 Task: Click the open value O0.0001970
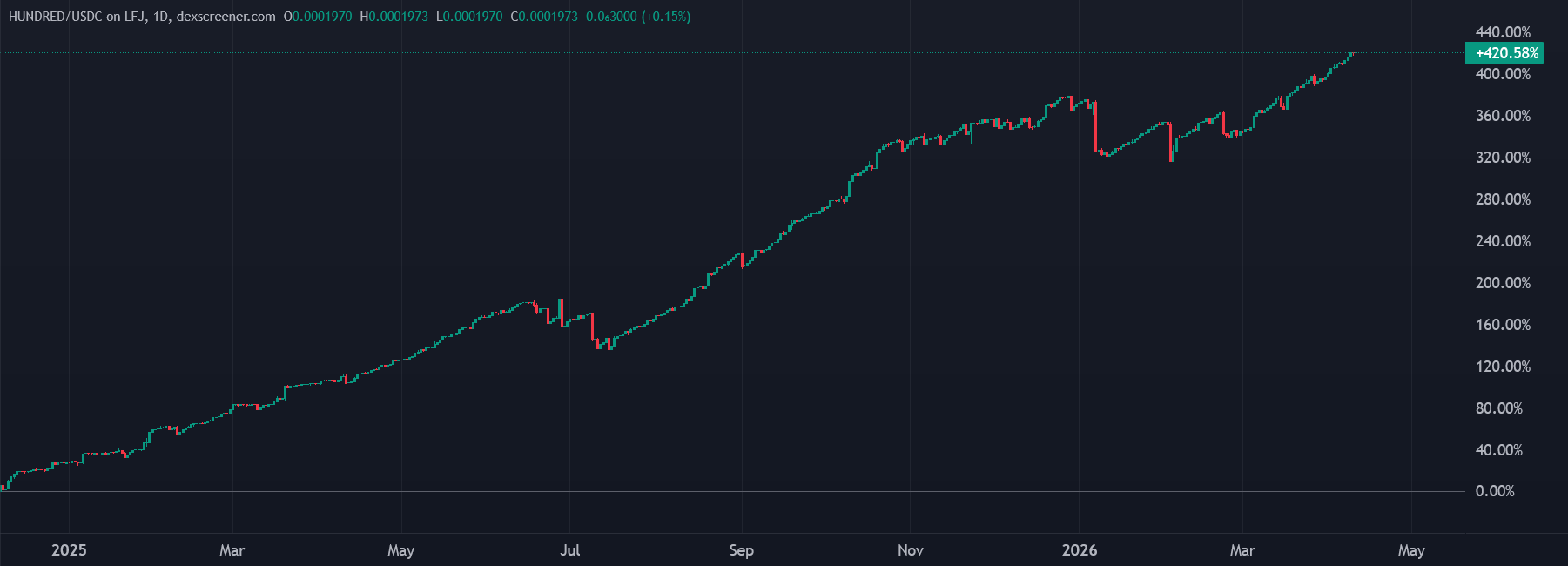(318, 17)
